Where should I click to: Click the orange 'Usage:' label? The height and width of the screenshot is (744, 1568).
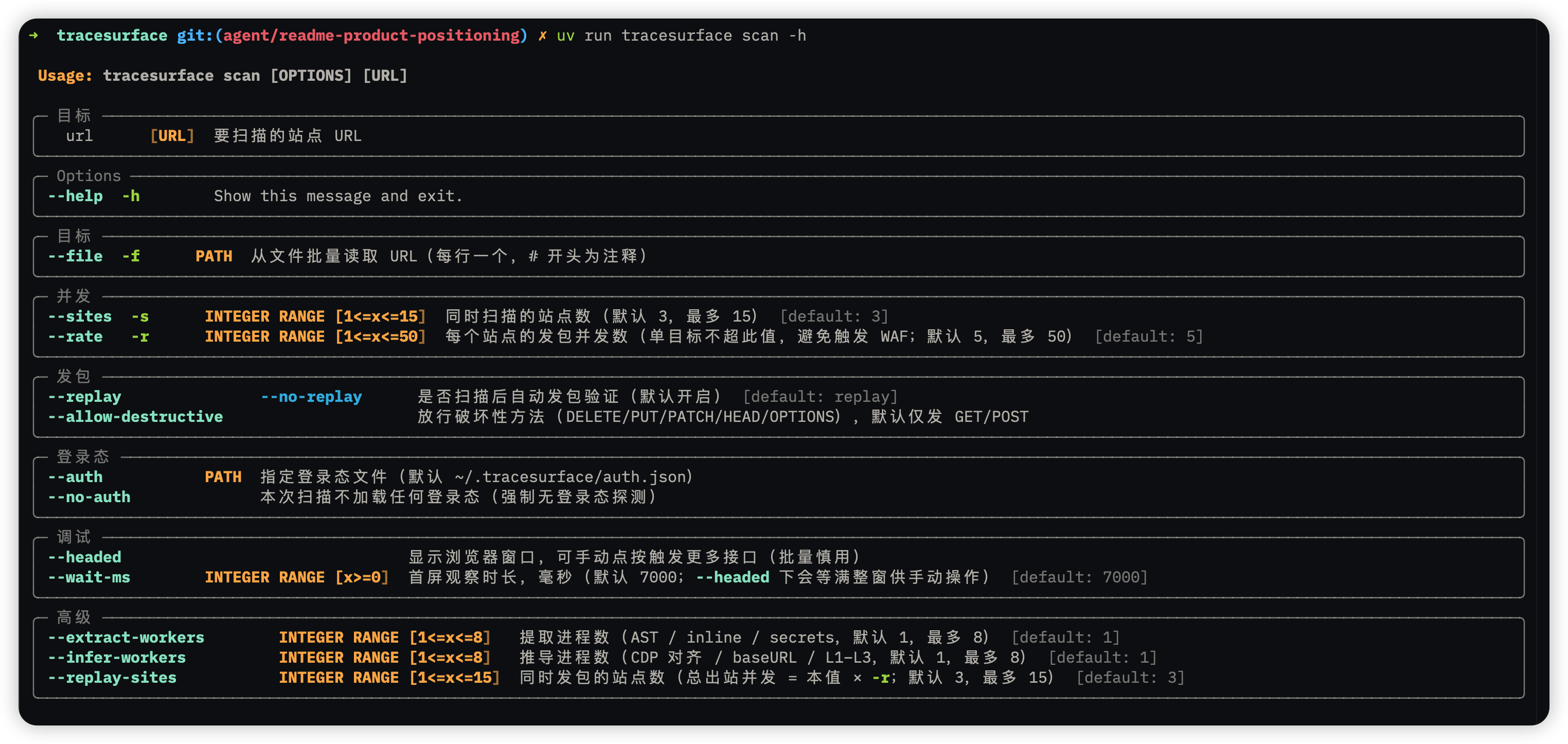coord(65,76)
